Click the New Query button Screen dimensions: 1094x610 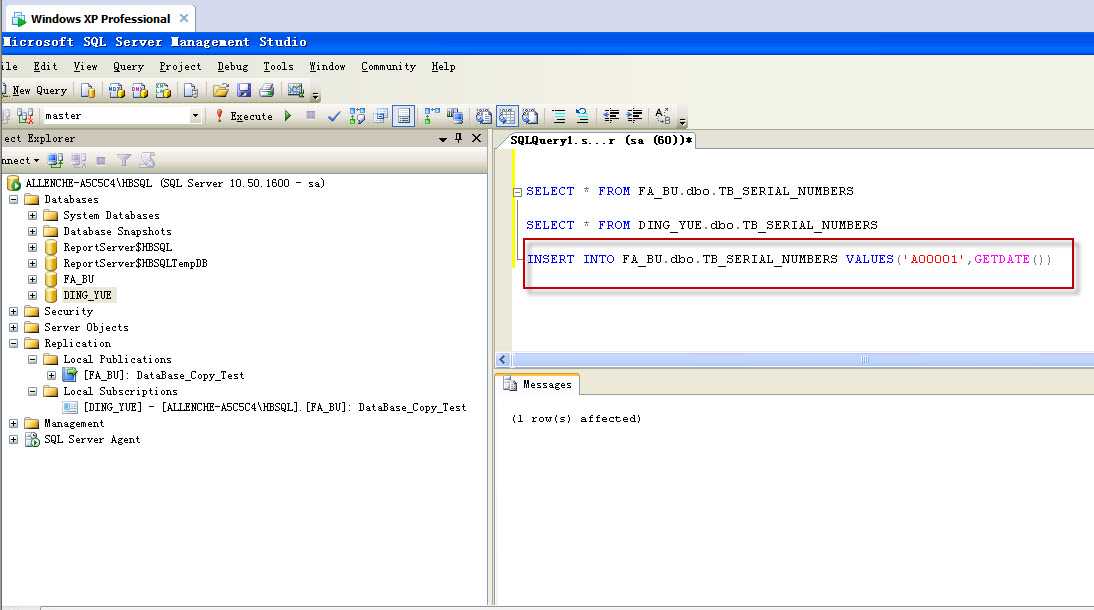pos(35,91)
